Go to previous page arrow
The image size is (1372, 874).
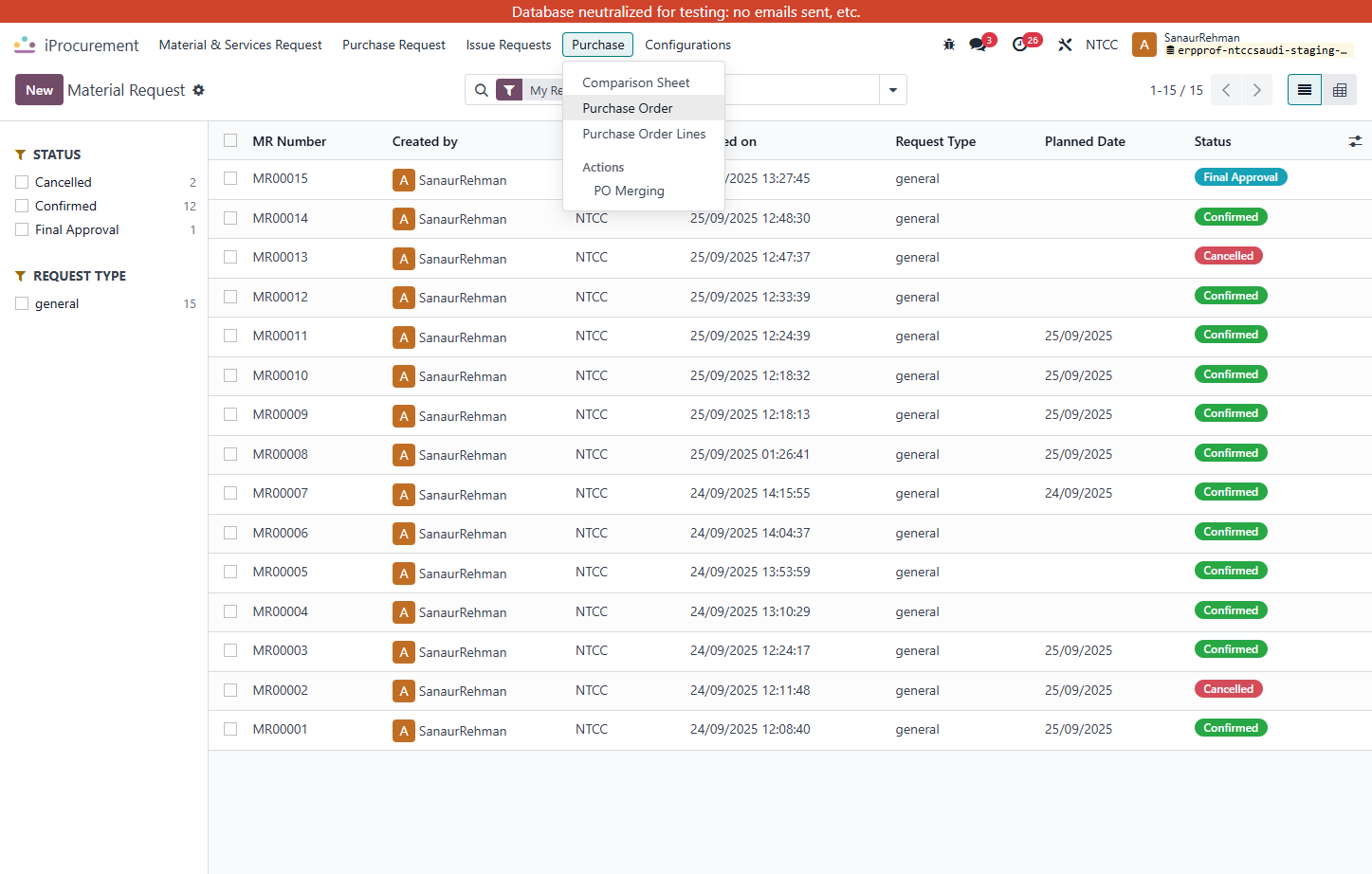pyautogui.click(x=1227, y=90)
